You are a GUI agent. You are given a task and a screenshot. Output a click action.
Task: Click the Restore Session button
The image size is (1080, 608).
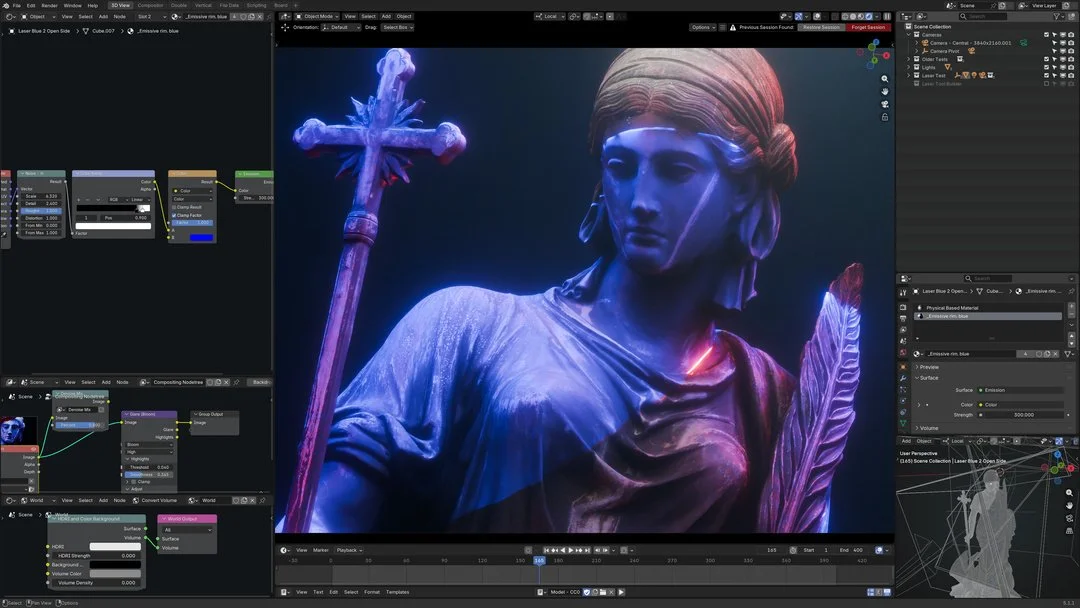point(821,28)
